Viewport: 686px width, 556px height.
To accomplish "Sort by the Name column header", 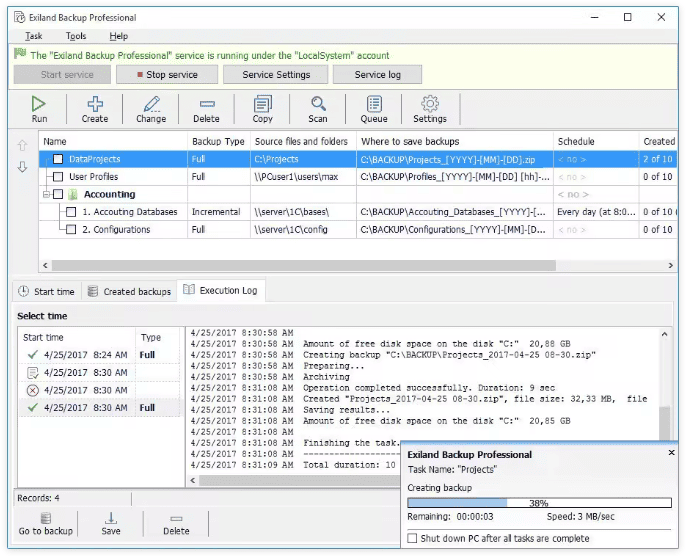I will (113, 141).
